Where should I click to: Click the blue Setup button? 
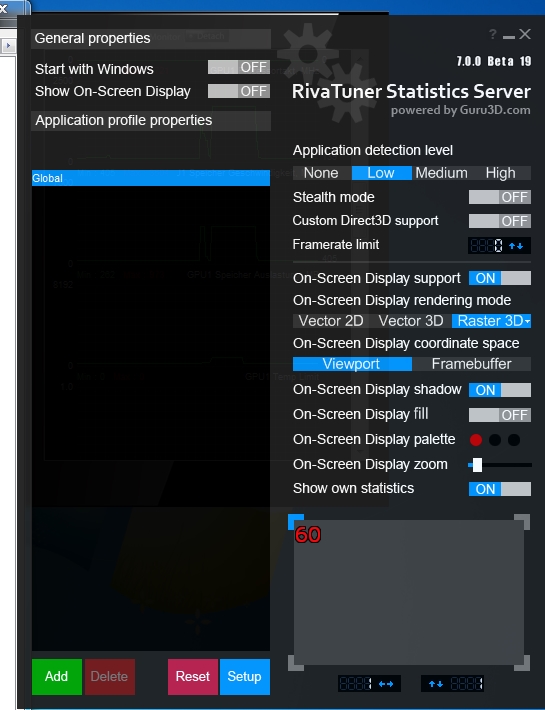[x=244, y=676]
